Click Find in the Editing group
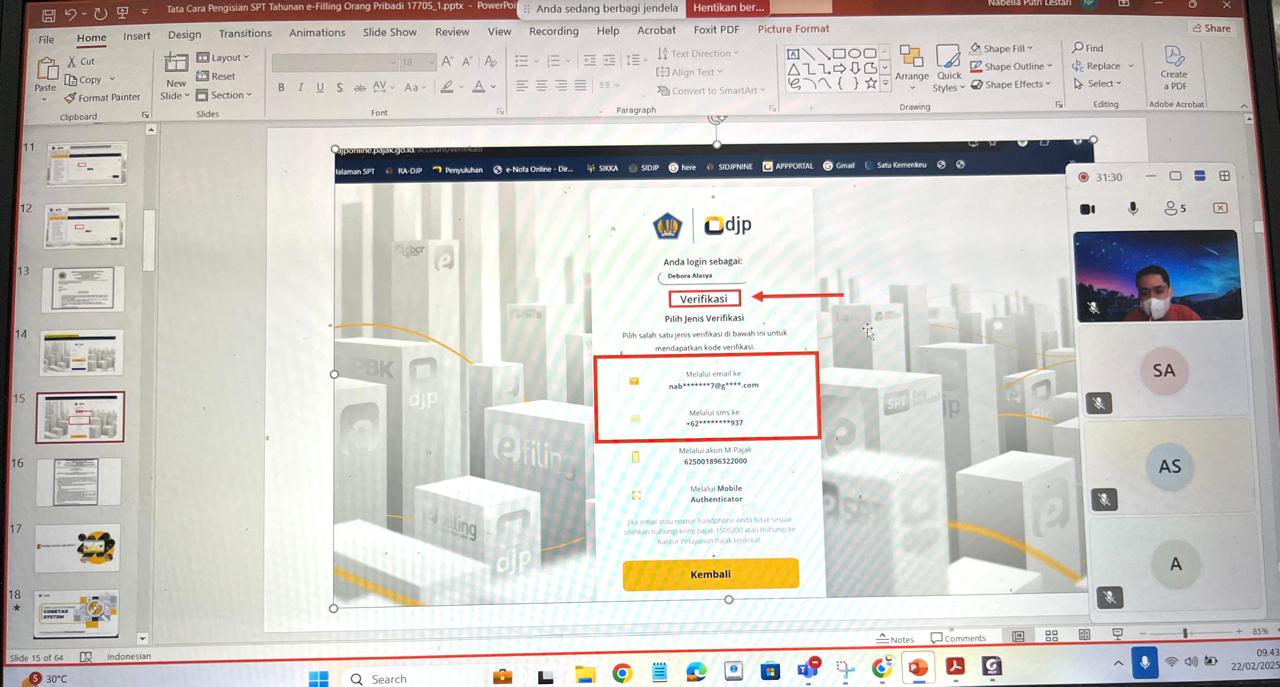The width and height of the screenshot is (1280, 687). coord(1088,48)
